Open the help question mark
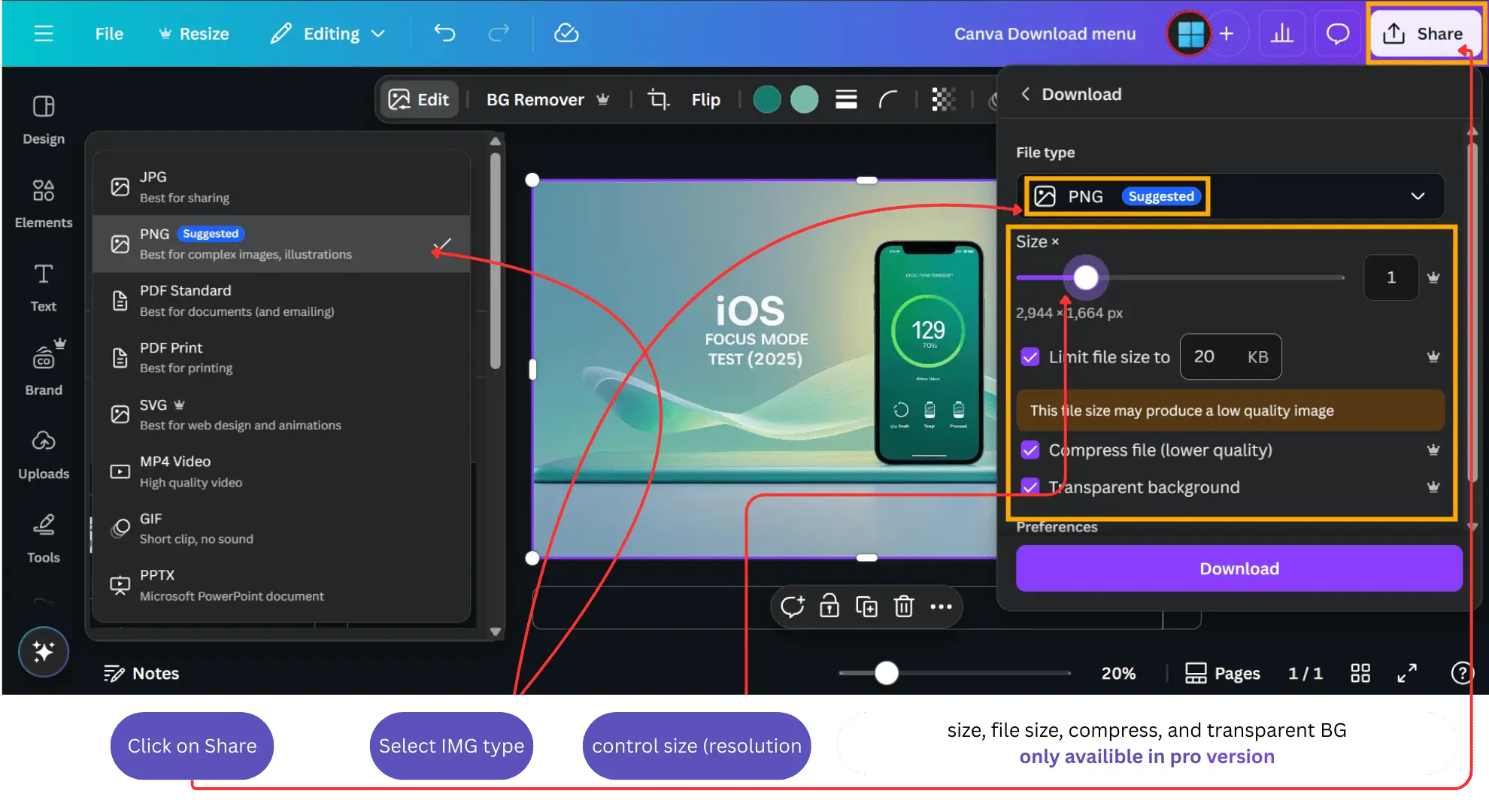This screenshot has height=812, width=1489. (1461, 673)
